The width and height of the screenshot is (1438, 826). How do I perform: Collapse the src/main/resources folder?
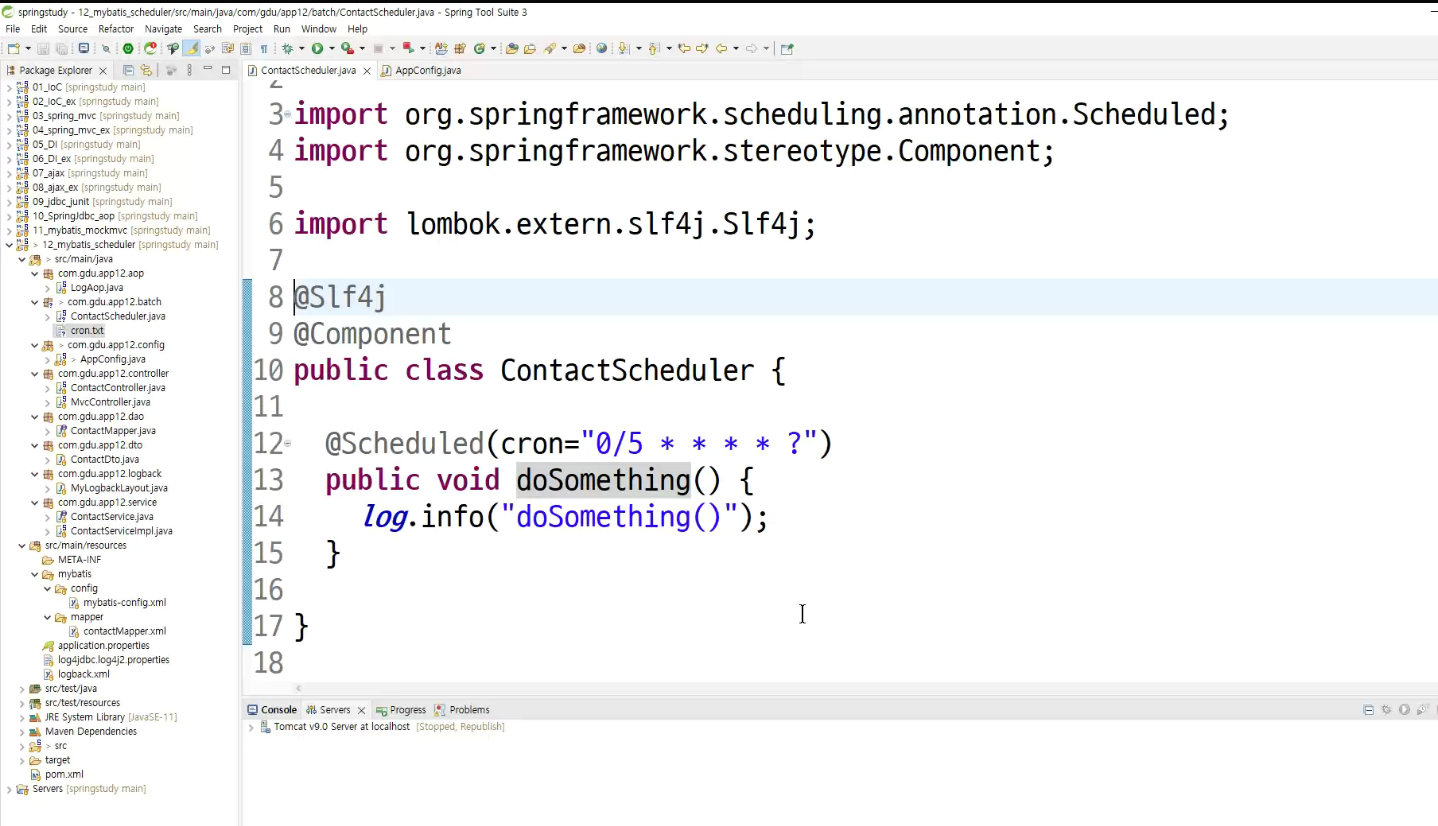[x=22, y=546]
